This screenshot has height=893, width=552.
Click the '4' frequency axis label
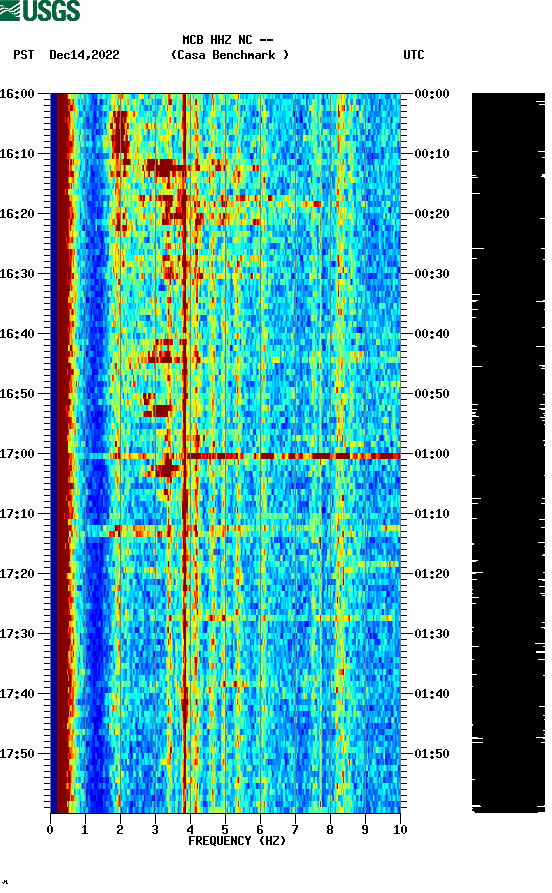190,830
